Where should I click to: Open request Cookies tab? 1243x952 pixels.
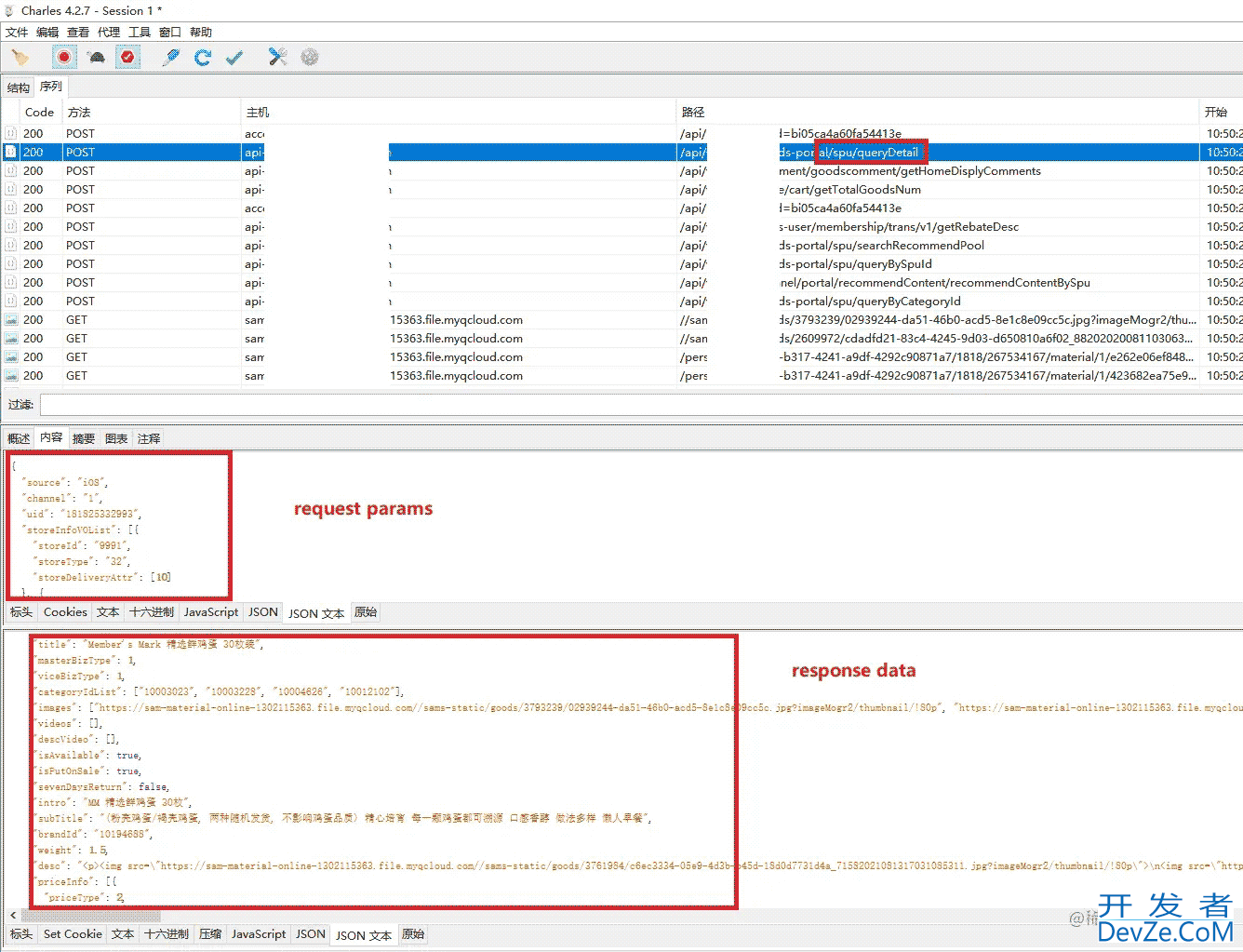pyautogui.click(x=65, y=612)
